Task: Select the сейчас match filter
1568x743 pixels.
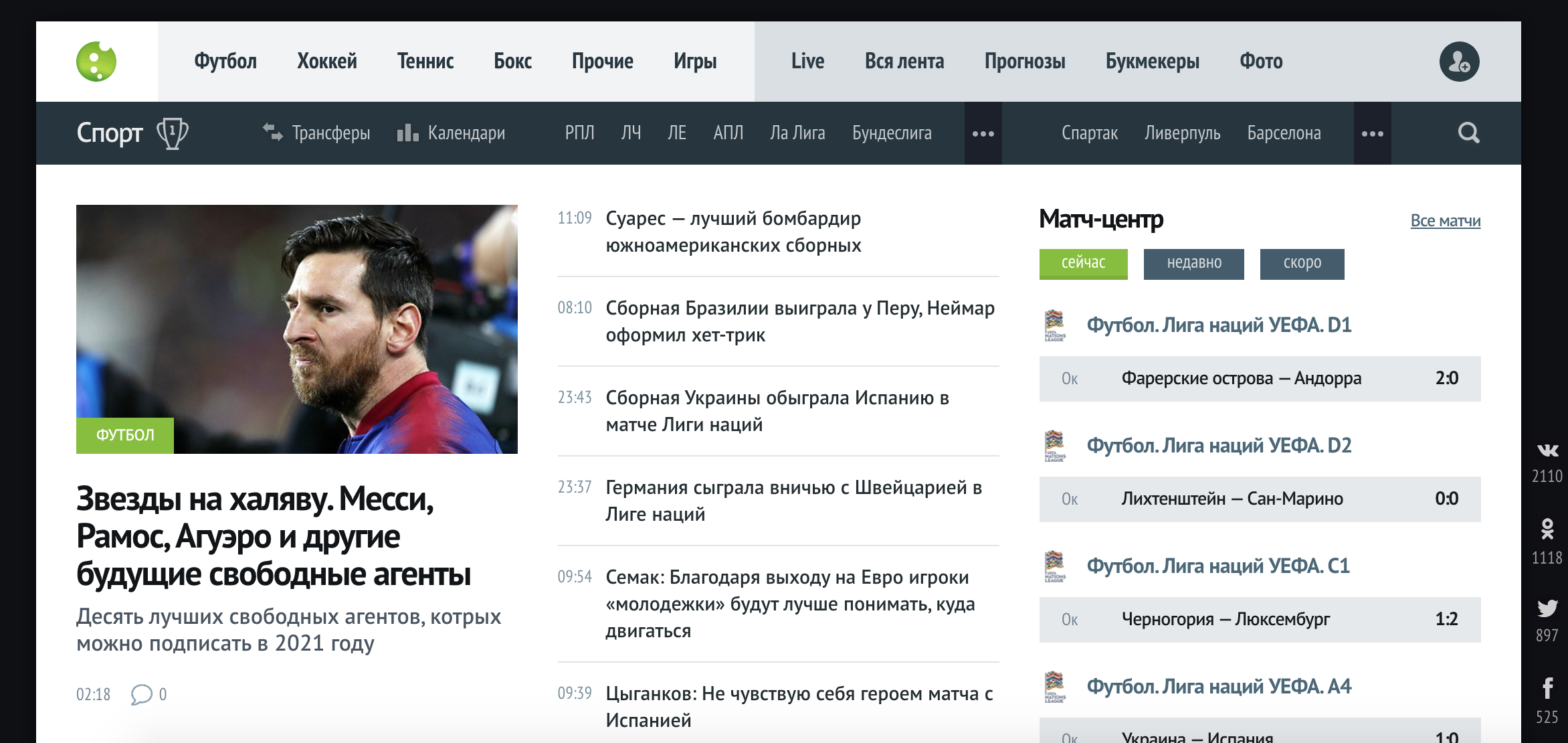Action: point(1084,264)
